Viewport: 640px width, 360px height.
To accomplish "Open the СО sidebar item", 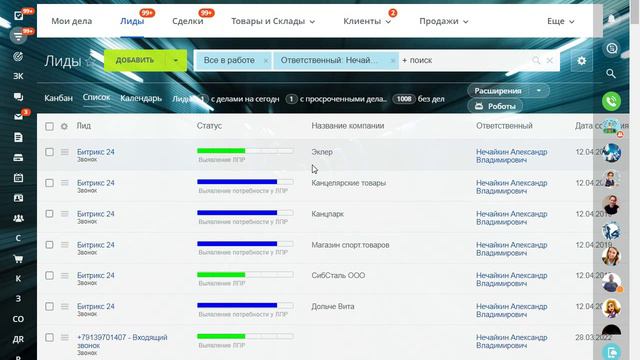I will click(18, 319).
